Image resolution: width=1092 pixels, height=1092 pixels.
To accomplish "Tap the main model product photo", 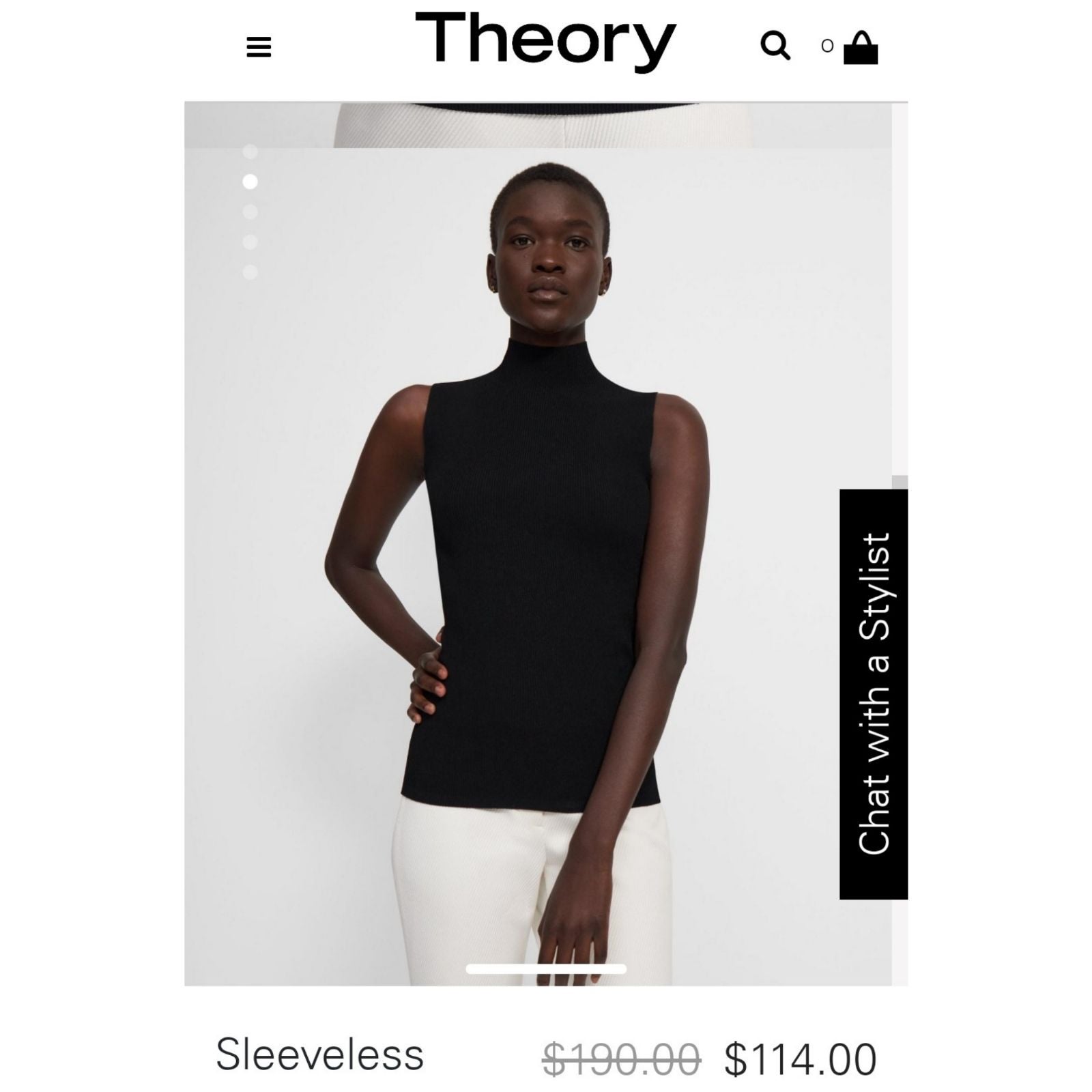I will click(x=538, y=566).
